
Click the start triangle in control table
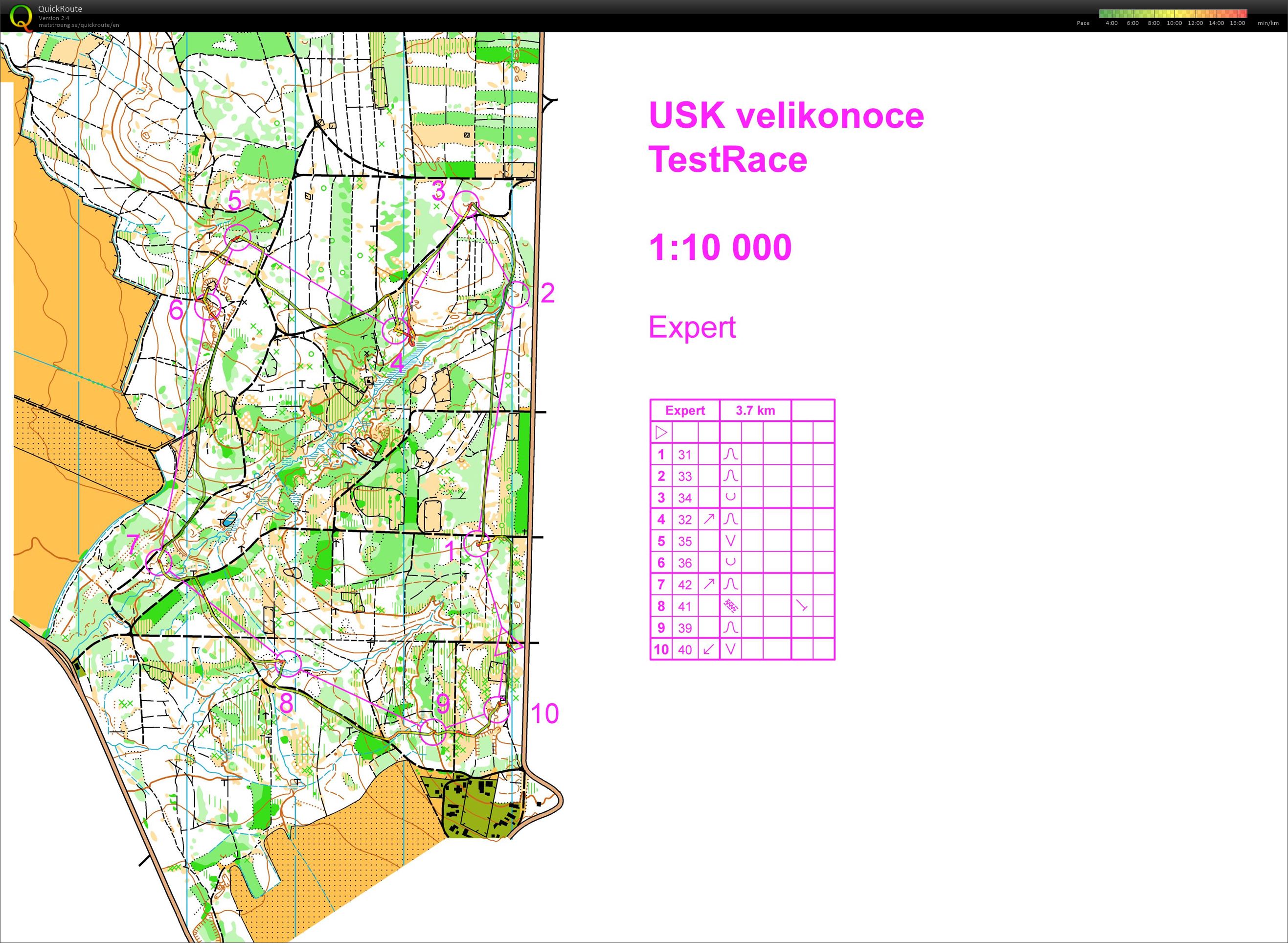(x=661, y=432)
